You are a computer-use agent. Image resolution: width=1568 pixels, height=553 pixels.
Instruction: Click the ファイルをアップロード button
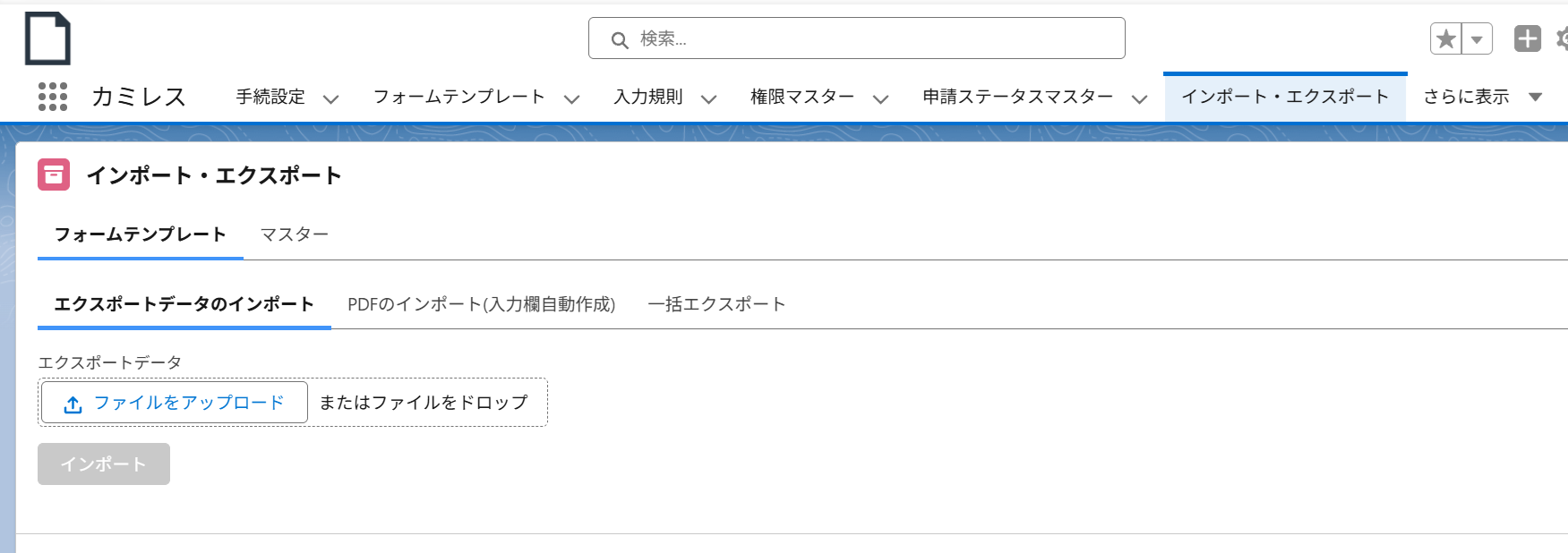point(173,403)
